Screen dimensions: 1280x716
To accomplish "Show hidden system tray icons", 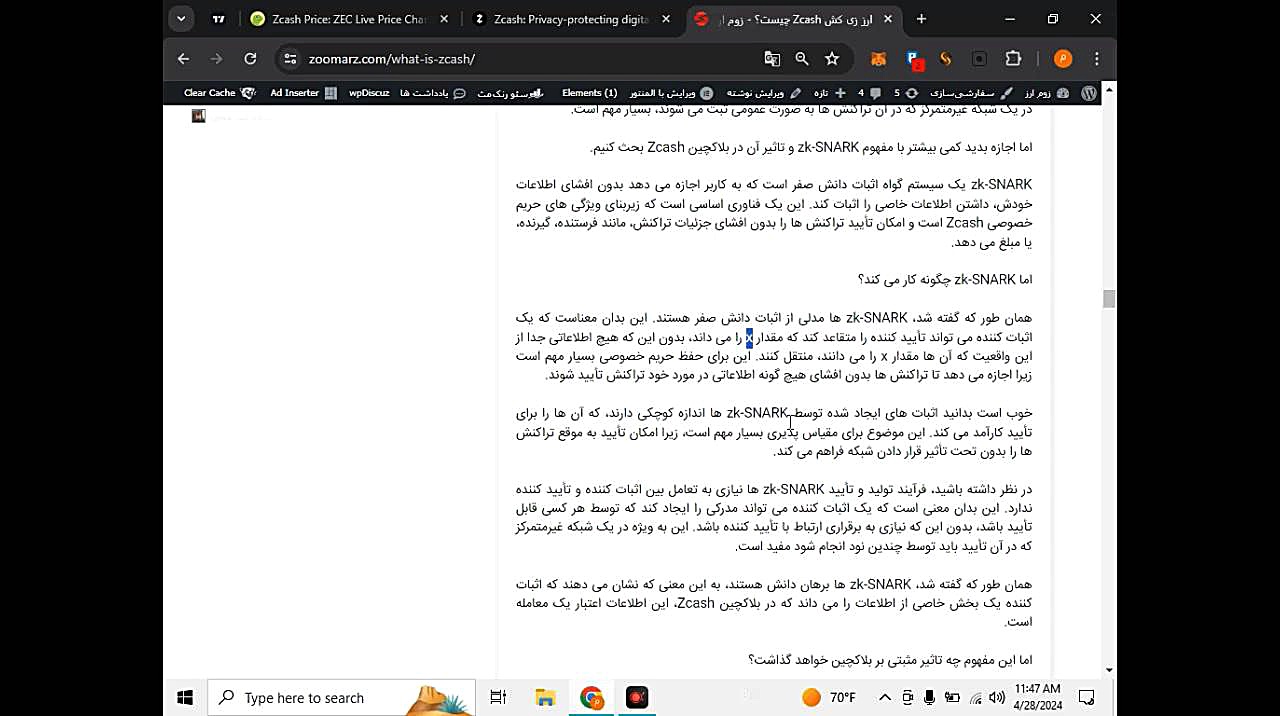I will pos(884,698).
